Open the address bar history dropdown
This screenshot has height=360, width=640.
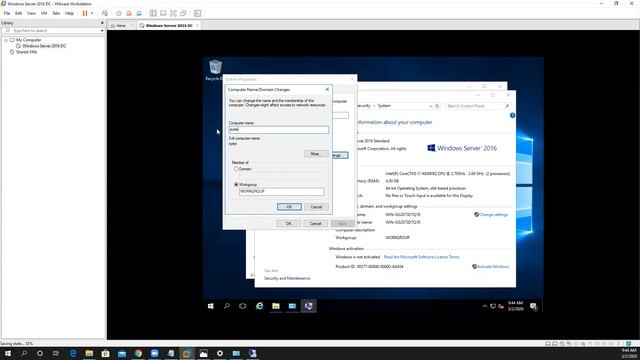(x=431, y=106)
